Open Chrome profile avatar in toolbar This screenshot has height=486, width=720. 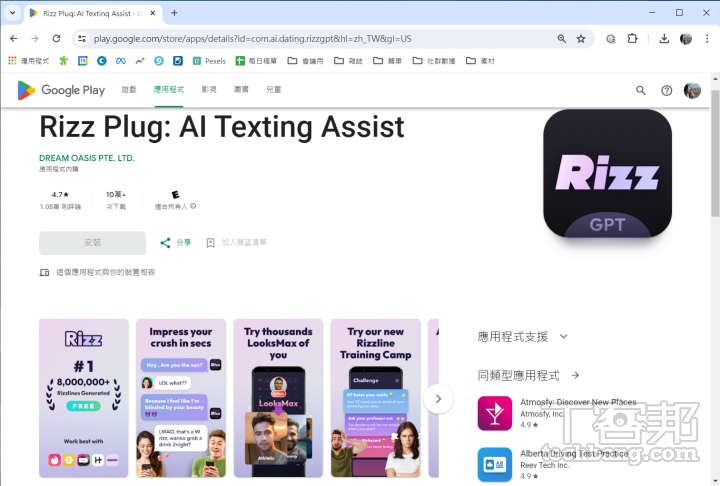pyautogui.click(x=686, y=39)
